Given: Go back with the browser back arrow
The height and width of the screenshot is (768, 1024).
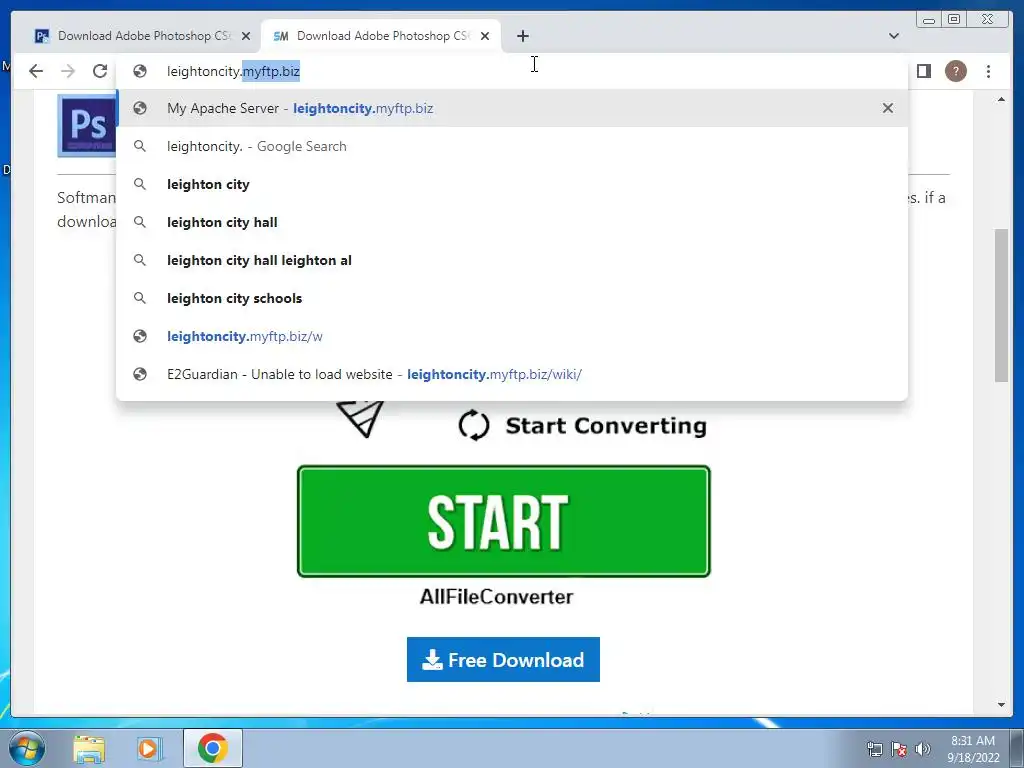Looking at the screenshot, I should pyautogui.click(x=36, y=71).
